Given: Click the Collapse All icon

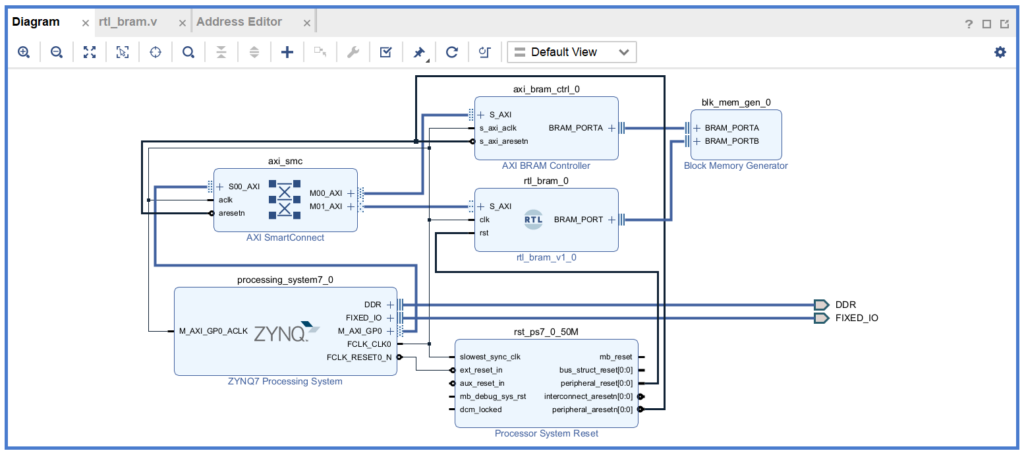Looking at the screenshot, I should [221, 52].
